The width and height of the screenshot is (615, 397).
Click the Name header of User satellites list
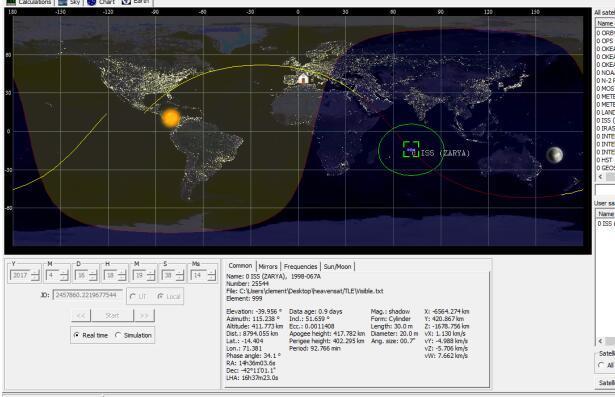pos(605,214)
